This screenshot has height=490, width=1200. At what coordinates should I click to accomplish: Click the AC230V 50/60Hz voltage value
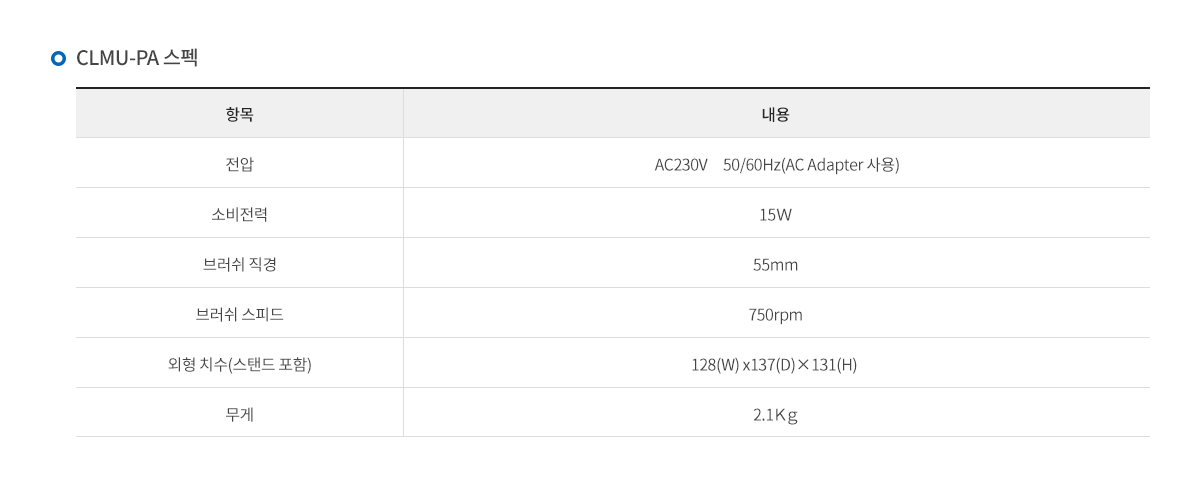[777, 164]
